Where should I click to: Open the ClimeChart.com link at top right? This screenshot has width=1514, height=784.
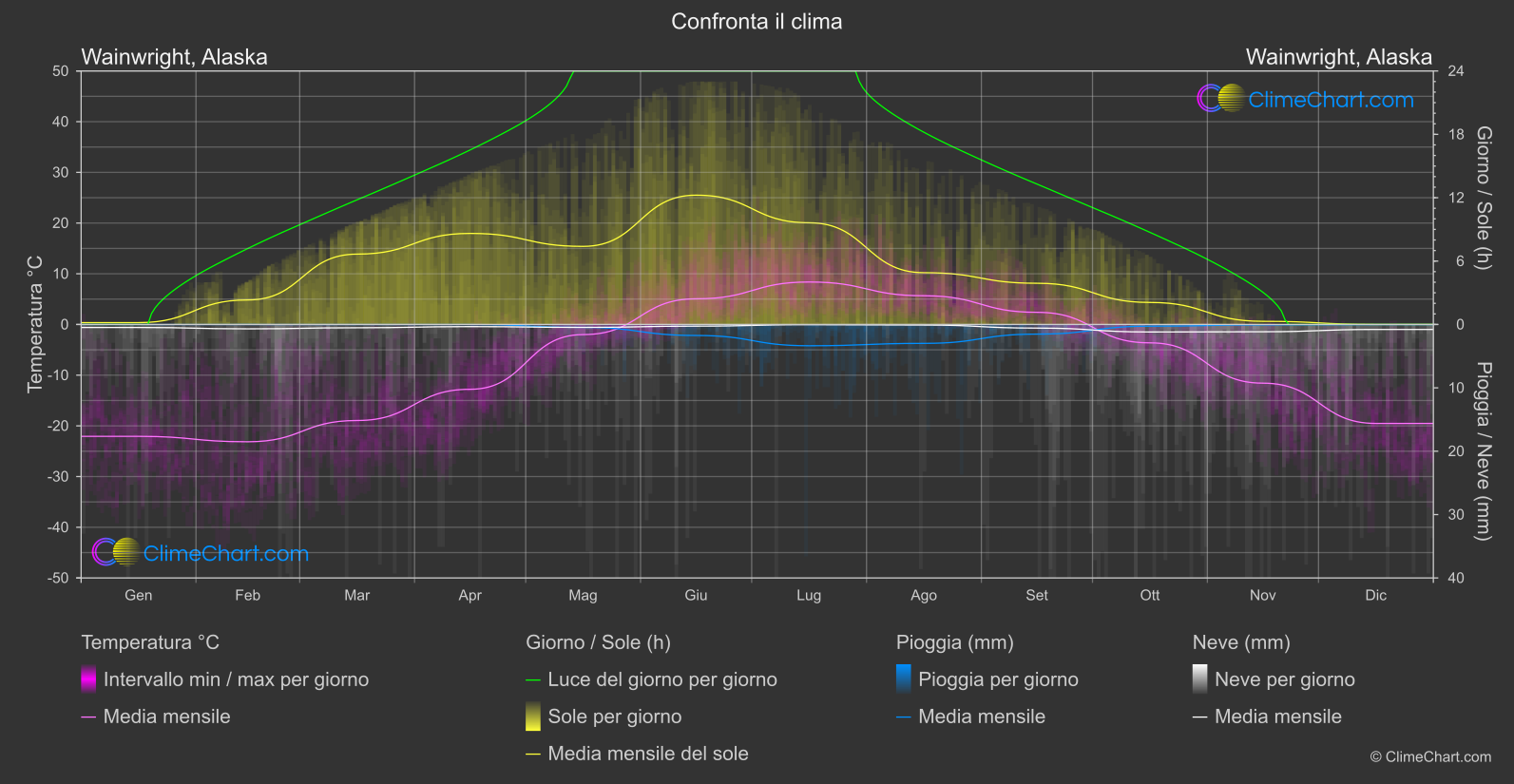1331,100
